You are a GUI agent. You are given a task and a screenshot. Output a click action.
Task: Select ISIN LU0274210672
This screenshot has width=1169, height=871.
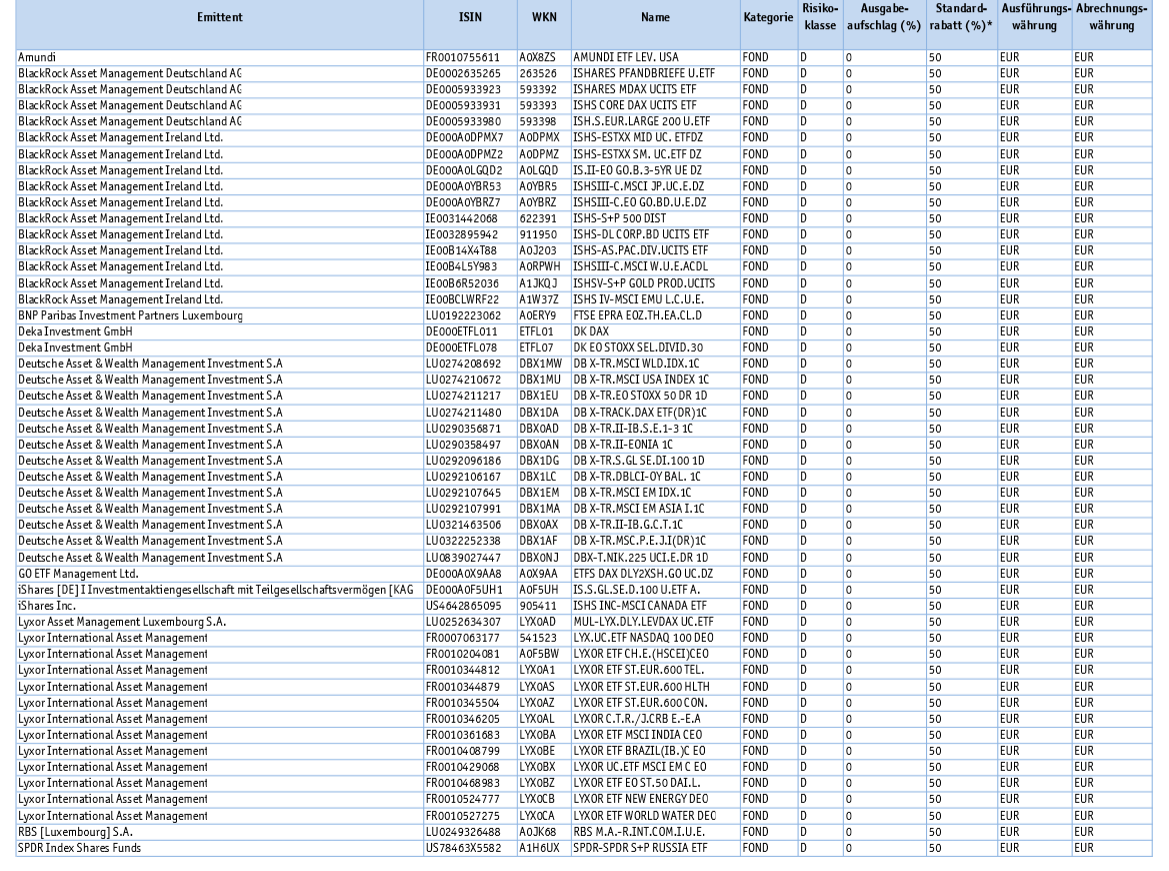(470, 380)
